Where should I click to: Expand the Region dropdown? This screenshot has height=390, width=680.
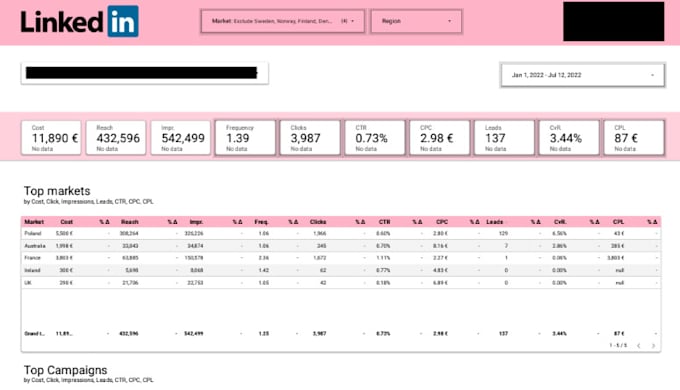pos(416,21)
